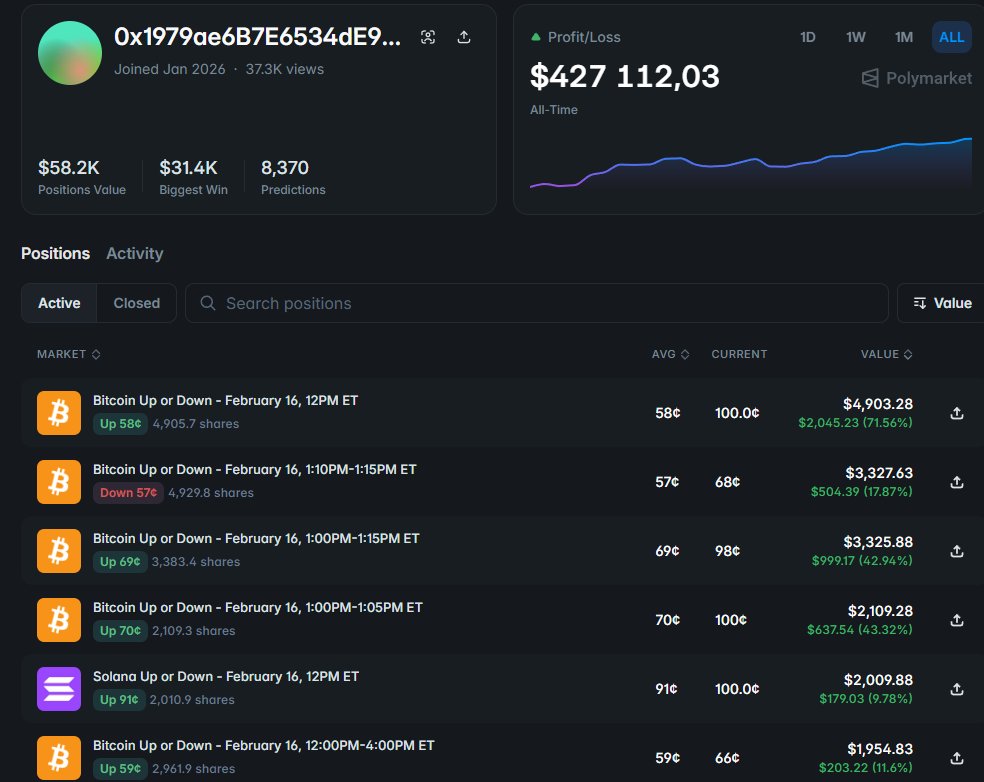Click the export icon on the Solana position row

956,689
